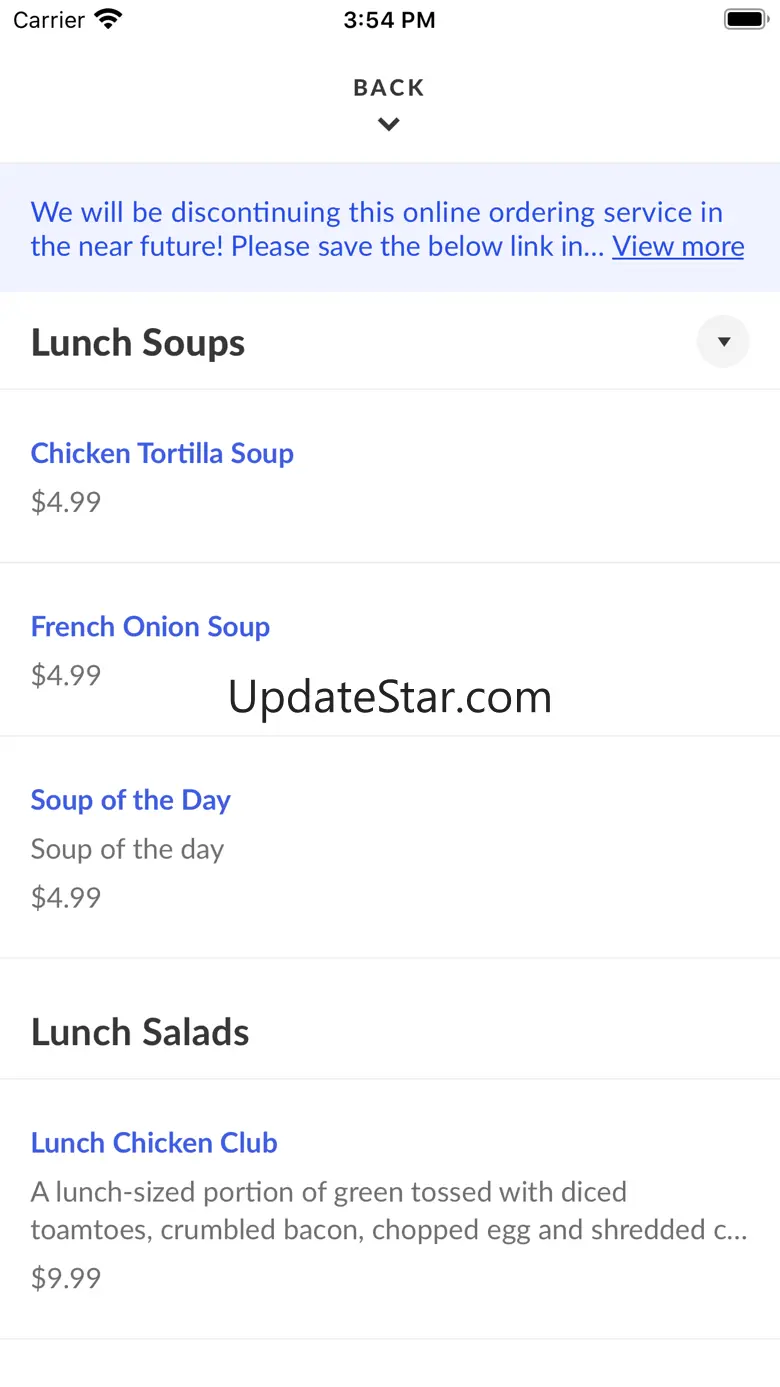Tap the battery icon in status bar
This screenshot has width=780, height=1387.
click(x=744, y=19)
